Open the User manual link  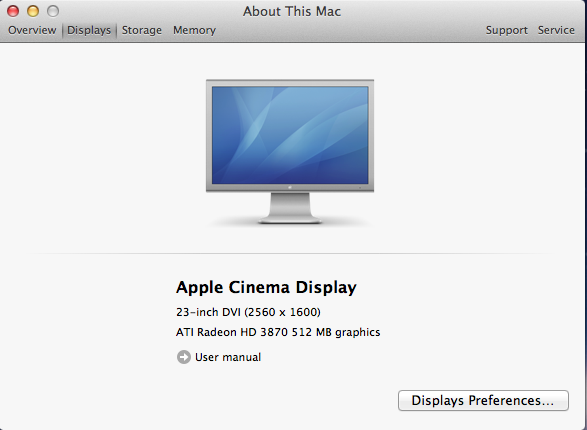(228, 357)
